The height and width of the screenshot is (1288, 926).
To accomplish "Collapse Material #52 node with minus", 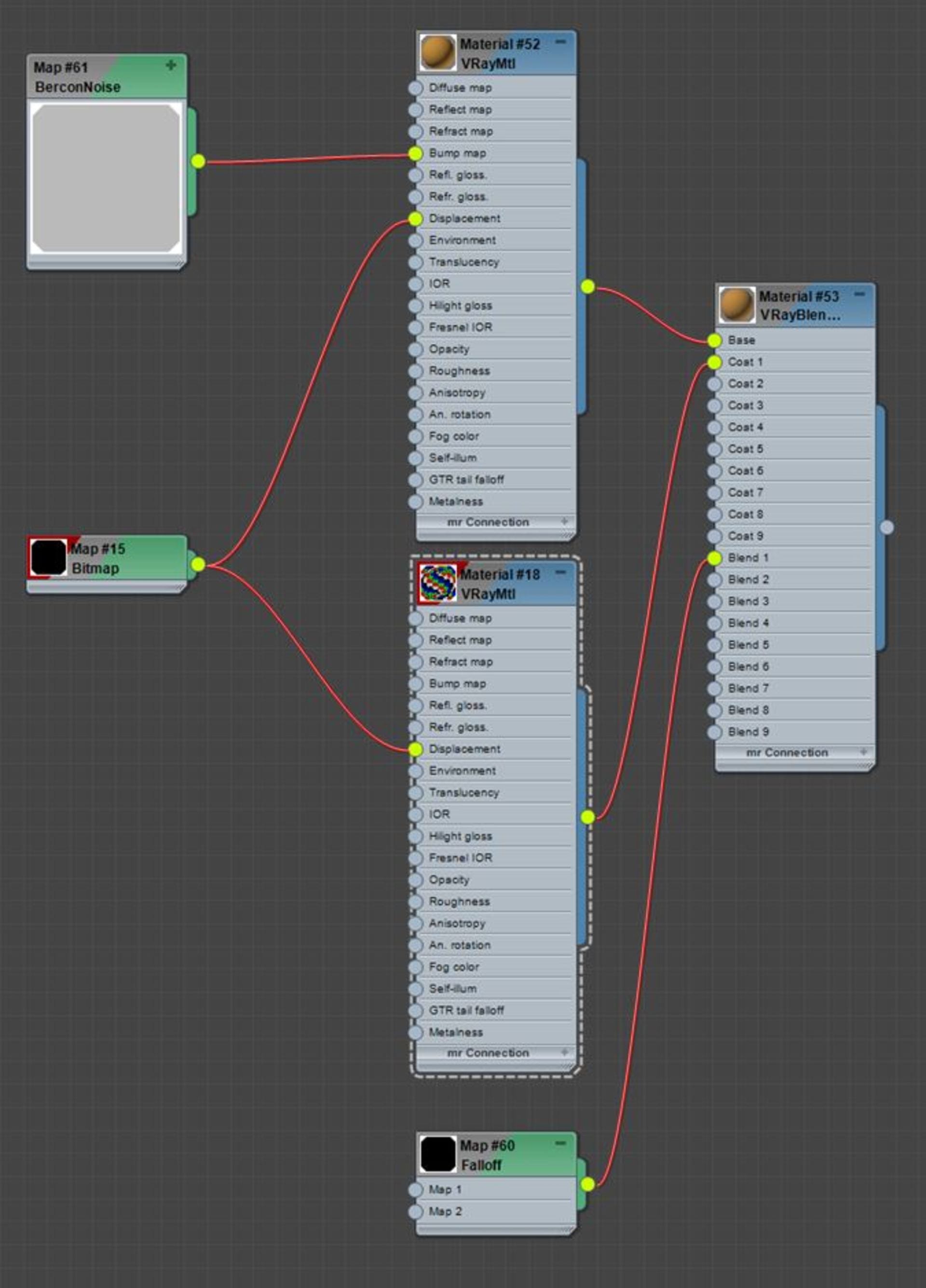I will [x=561, y=42].
